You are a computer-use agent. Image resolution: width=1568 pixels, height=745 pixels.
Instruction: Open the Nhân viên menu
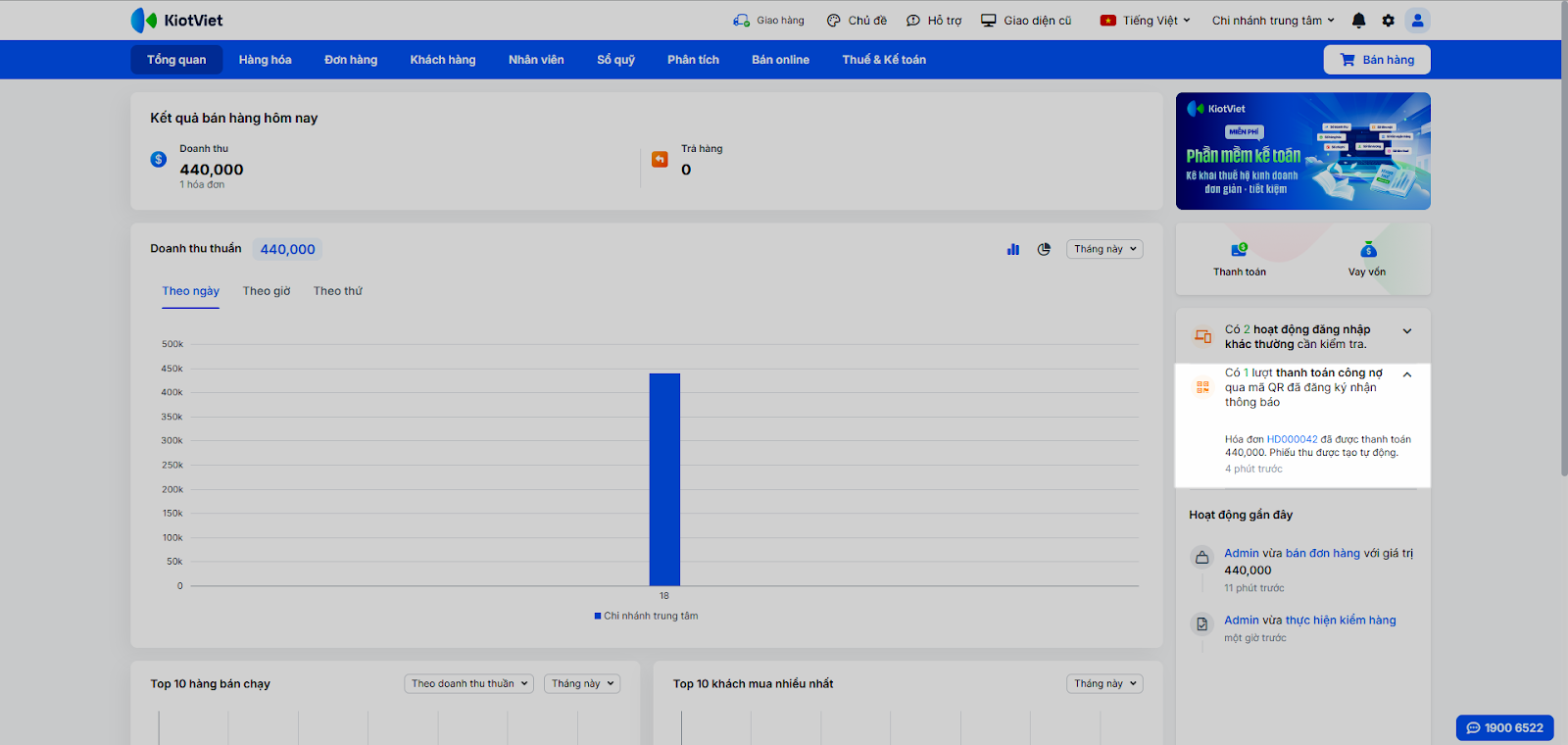tap(536, 60)
